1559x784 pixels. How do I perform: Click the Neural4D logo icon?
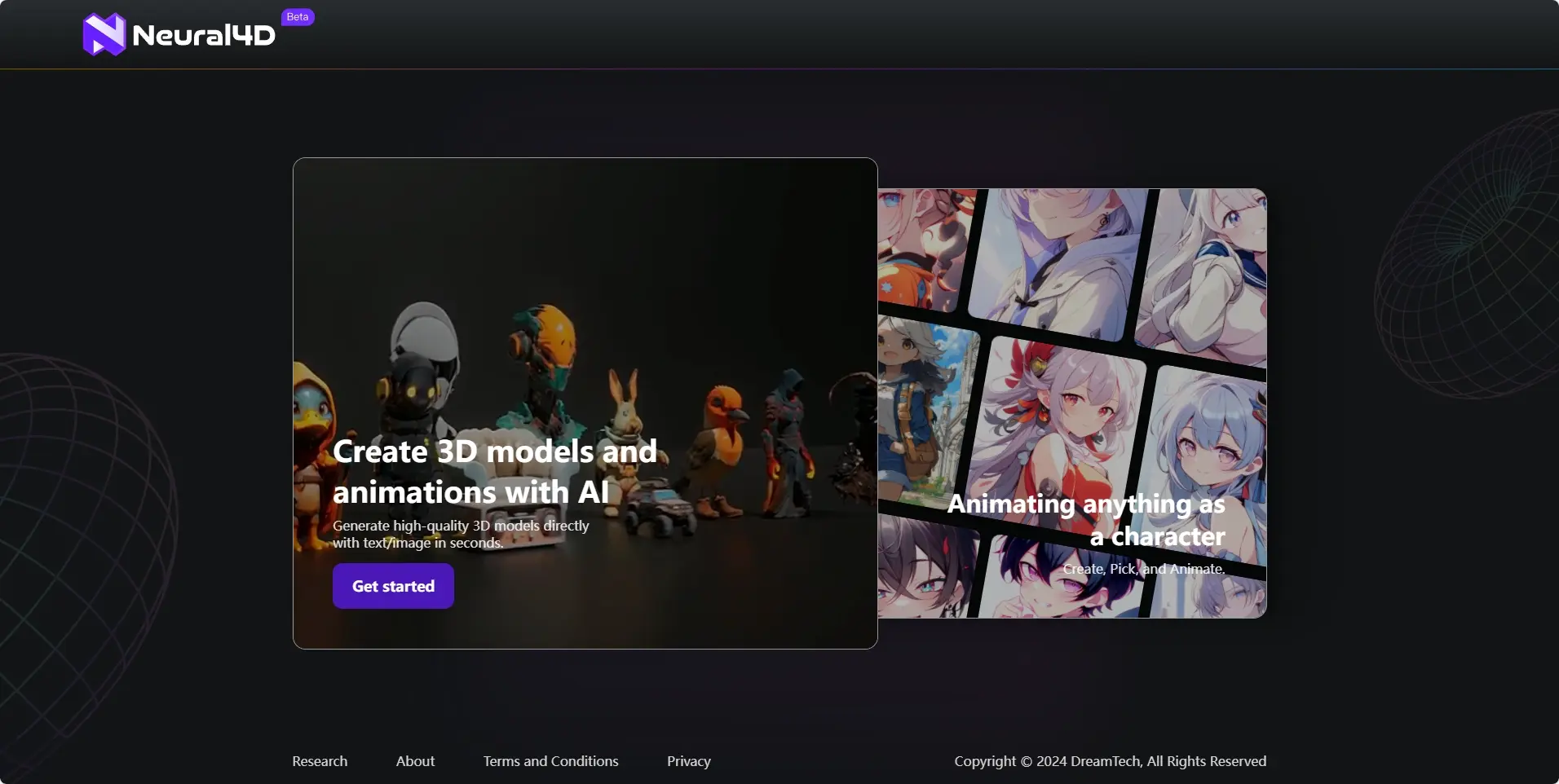pyautogui.click(x=104, y=34)
